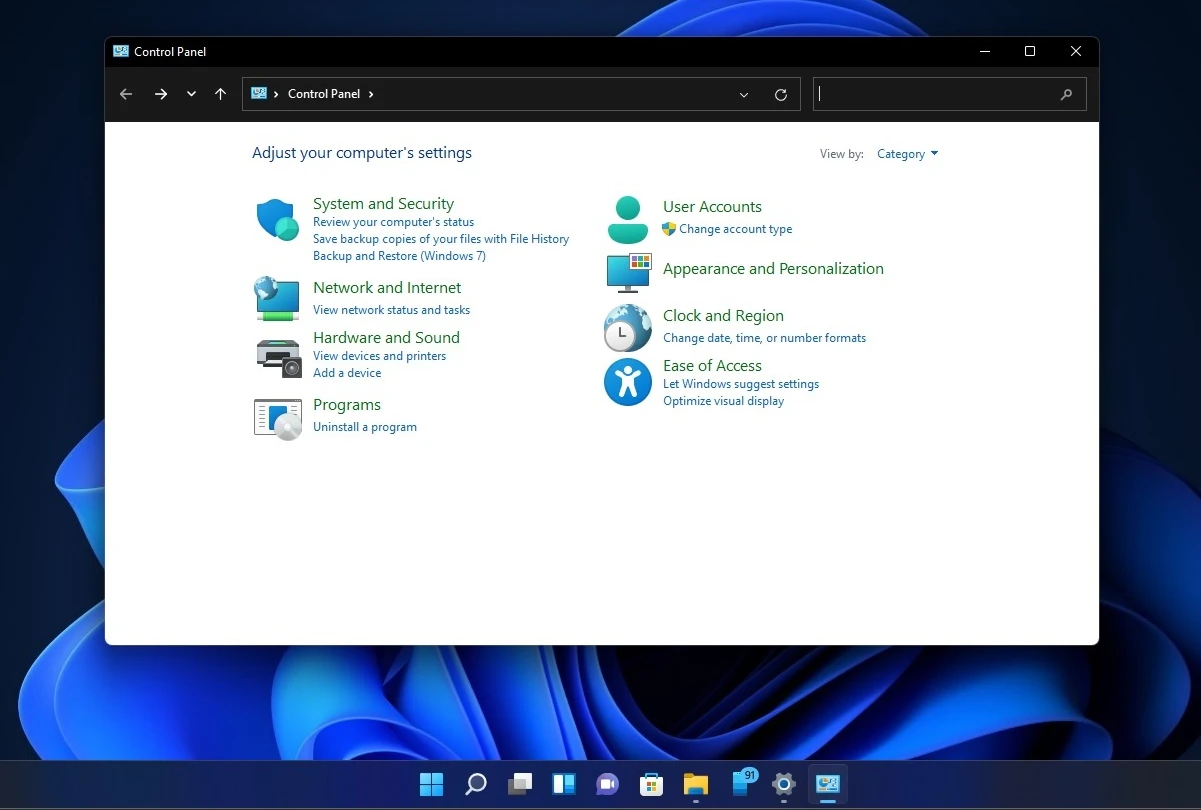Launch Microsoft Store from the taskbar

click(652, 784)
